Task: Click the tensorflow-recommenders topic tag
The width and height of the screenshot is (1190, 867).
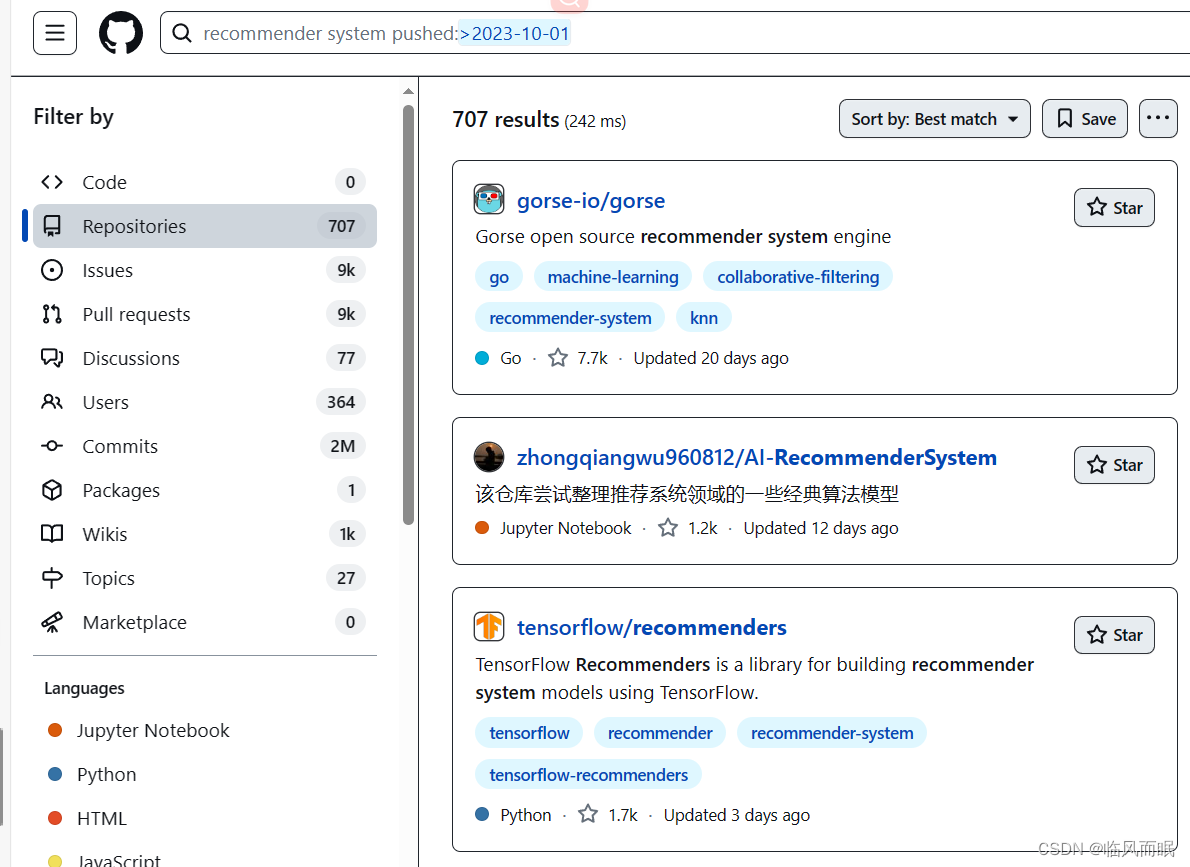Action: click(x=588, y=775)
